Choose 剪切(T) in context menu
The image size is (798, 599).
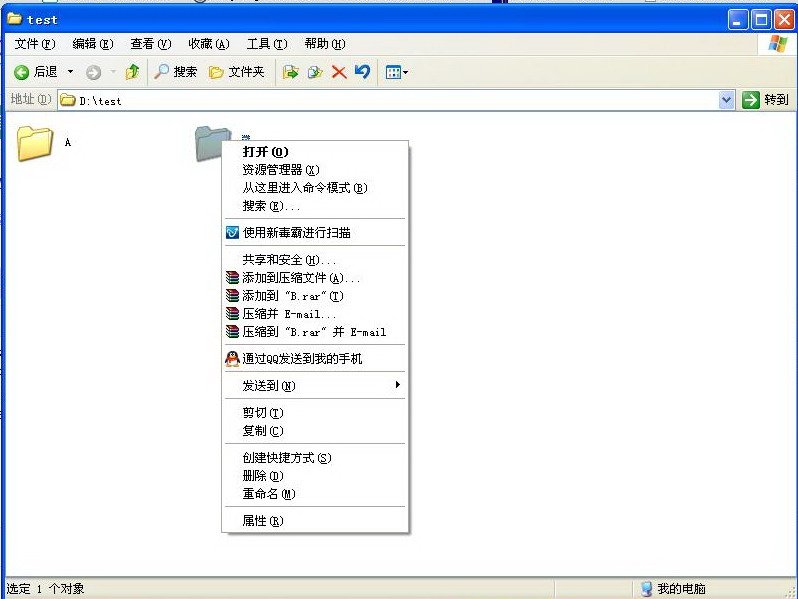pos(315,413)
